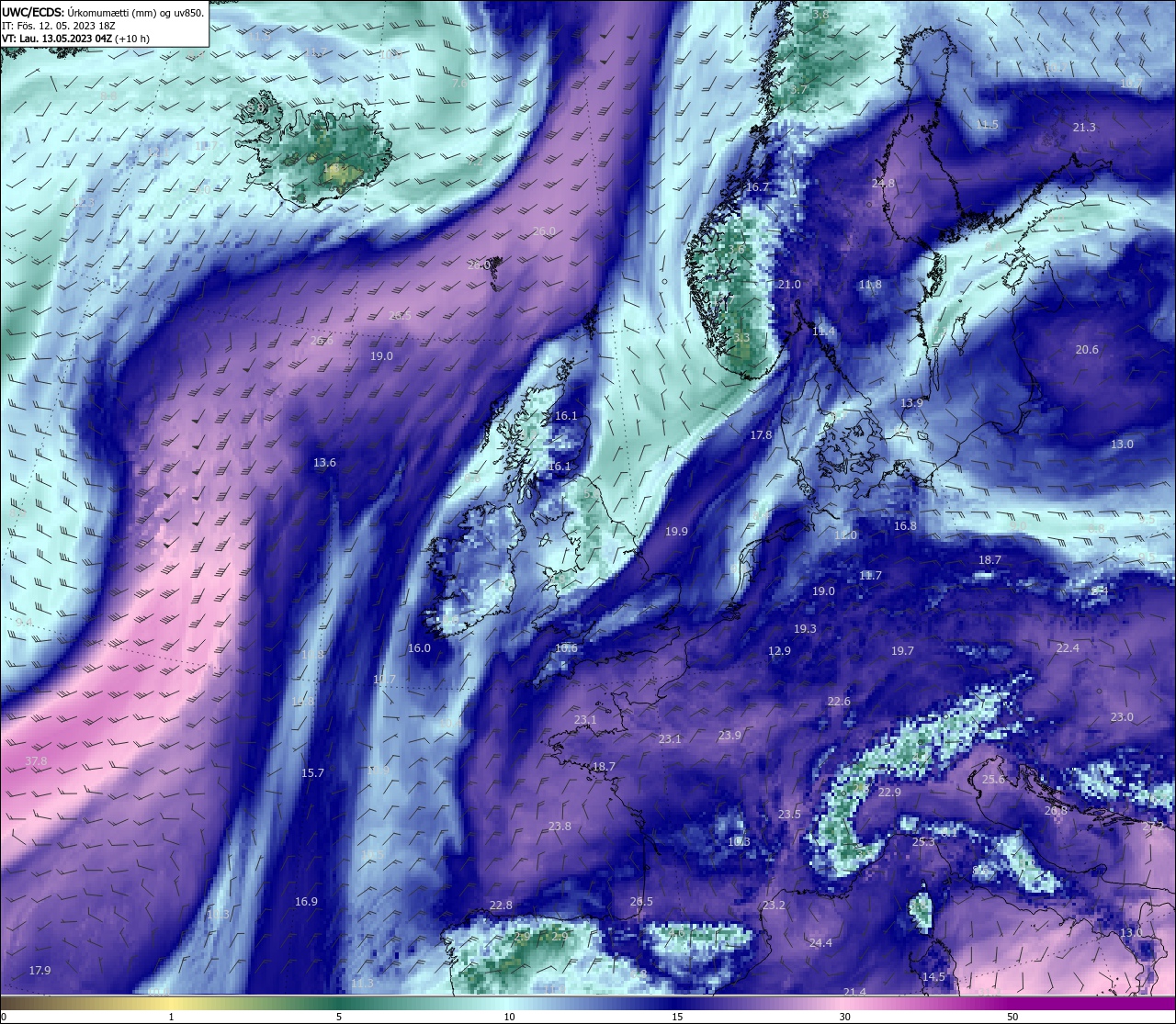
Task: Click the 17.9 value label
Action: click(x=40, y=970)
